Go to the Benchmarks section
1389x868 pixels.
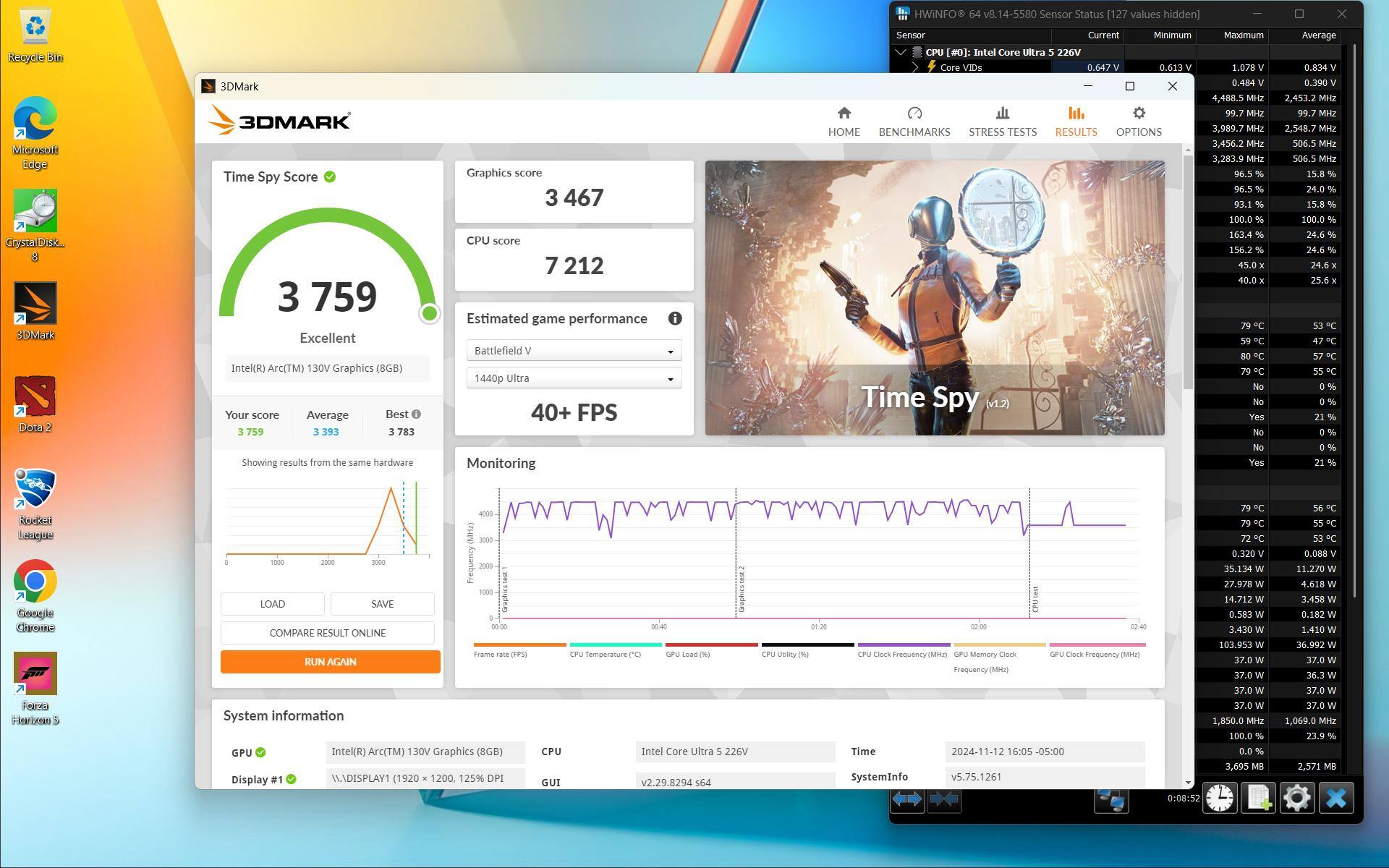coord(914,122)
